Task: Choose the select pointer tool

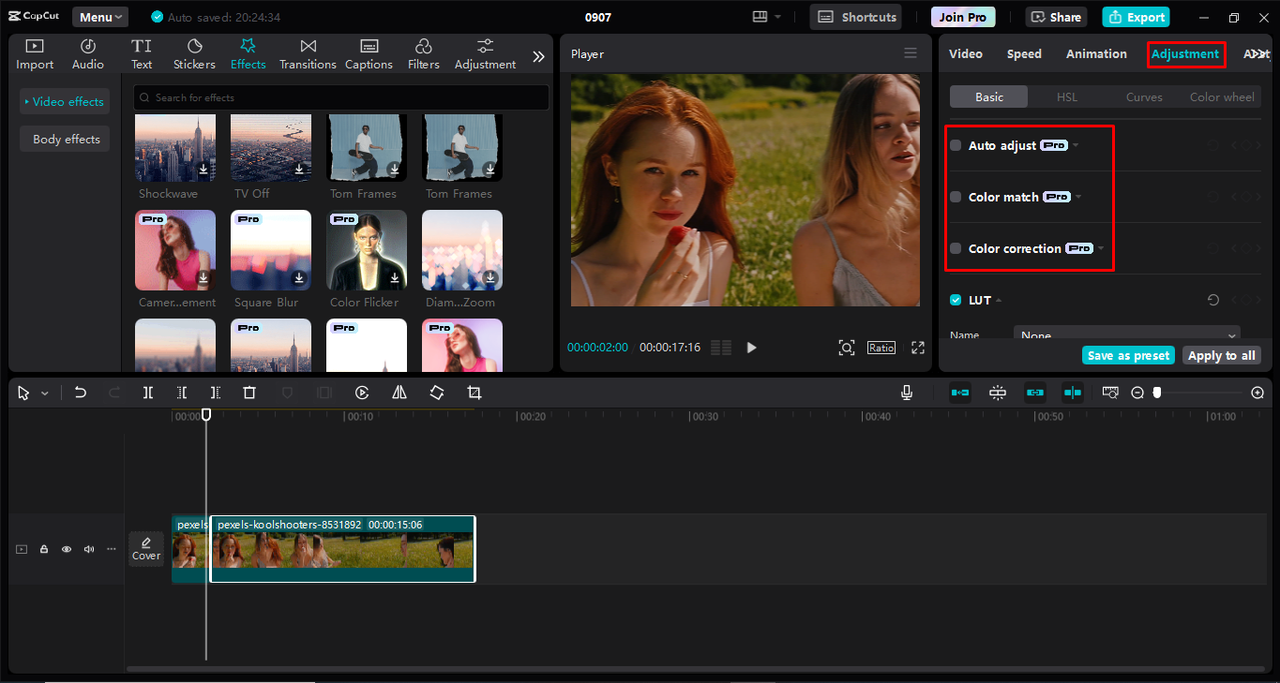Action: click(x=24, y=393)
